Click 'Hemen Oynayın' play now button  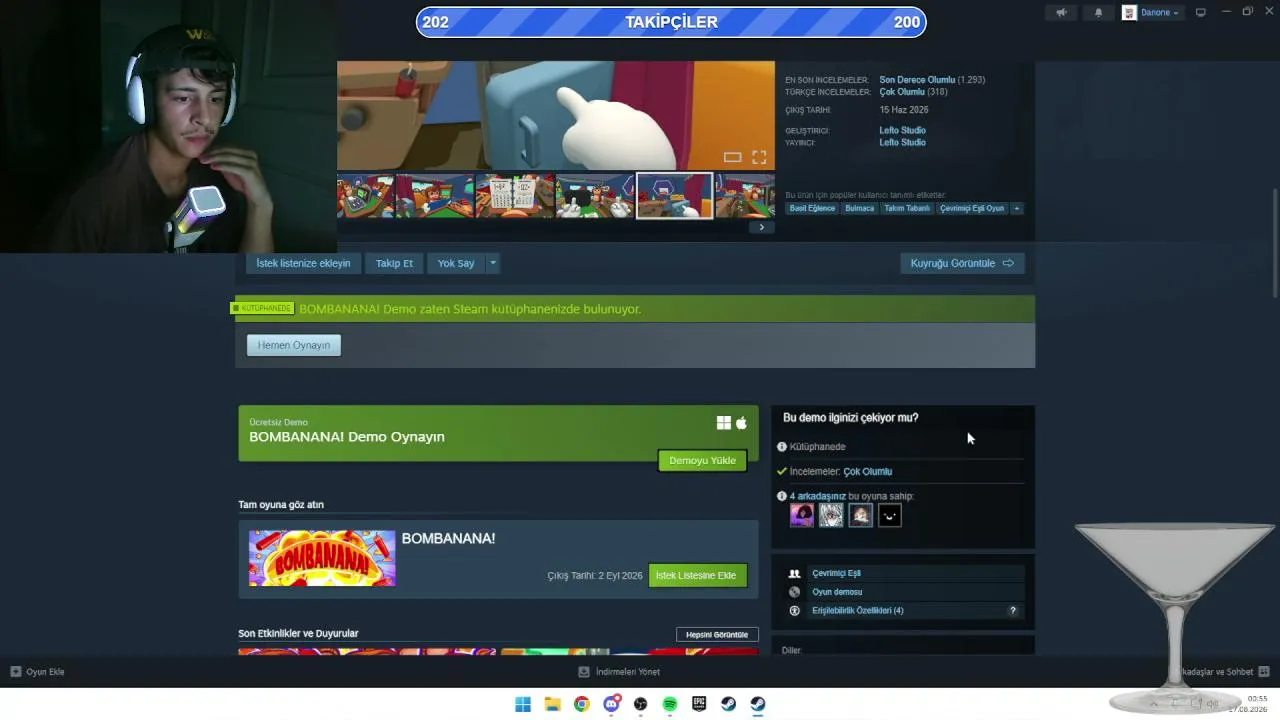pyautogui.click(x=294, y=345)
